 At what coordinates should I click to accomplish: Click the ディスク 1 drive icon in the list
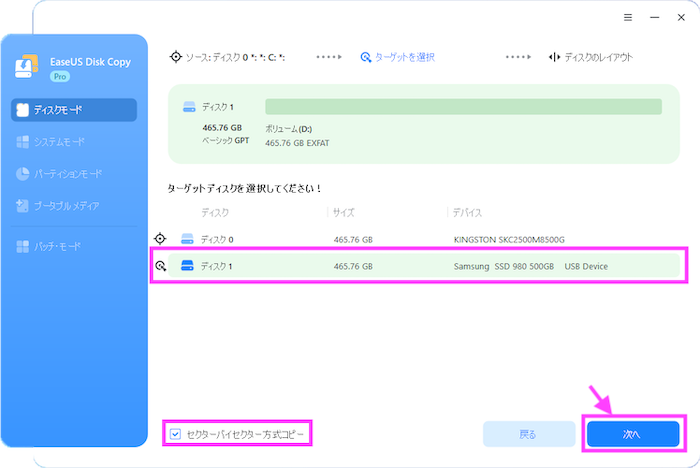click(x=187, y=266)
